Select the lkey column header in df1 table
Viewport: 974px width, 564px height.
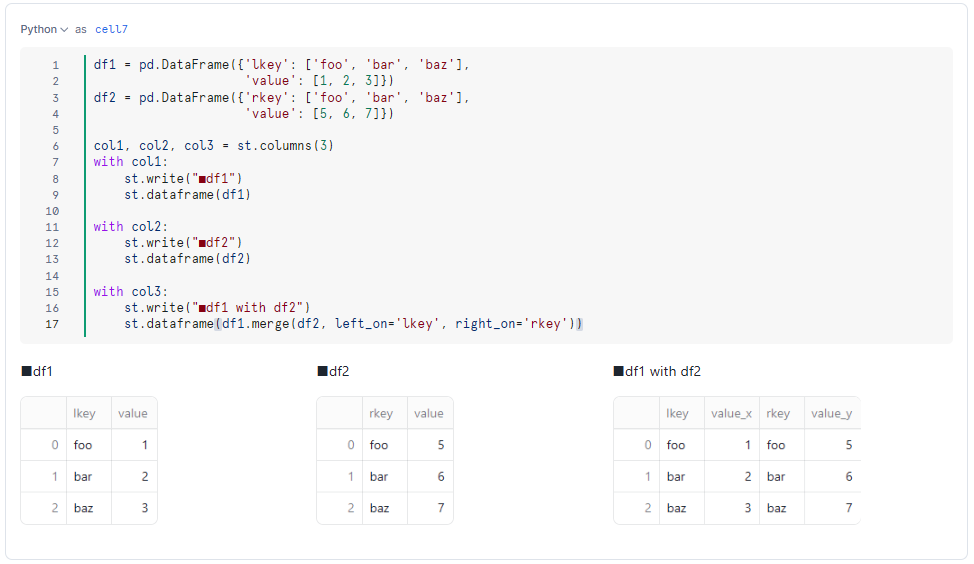(x=89, y=413)
